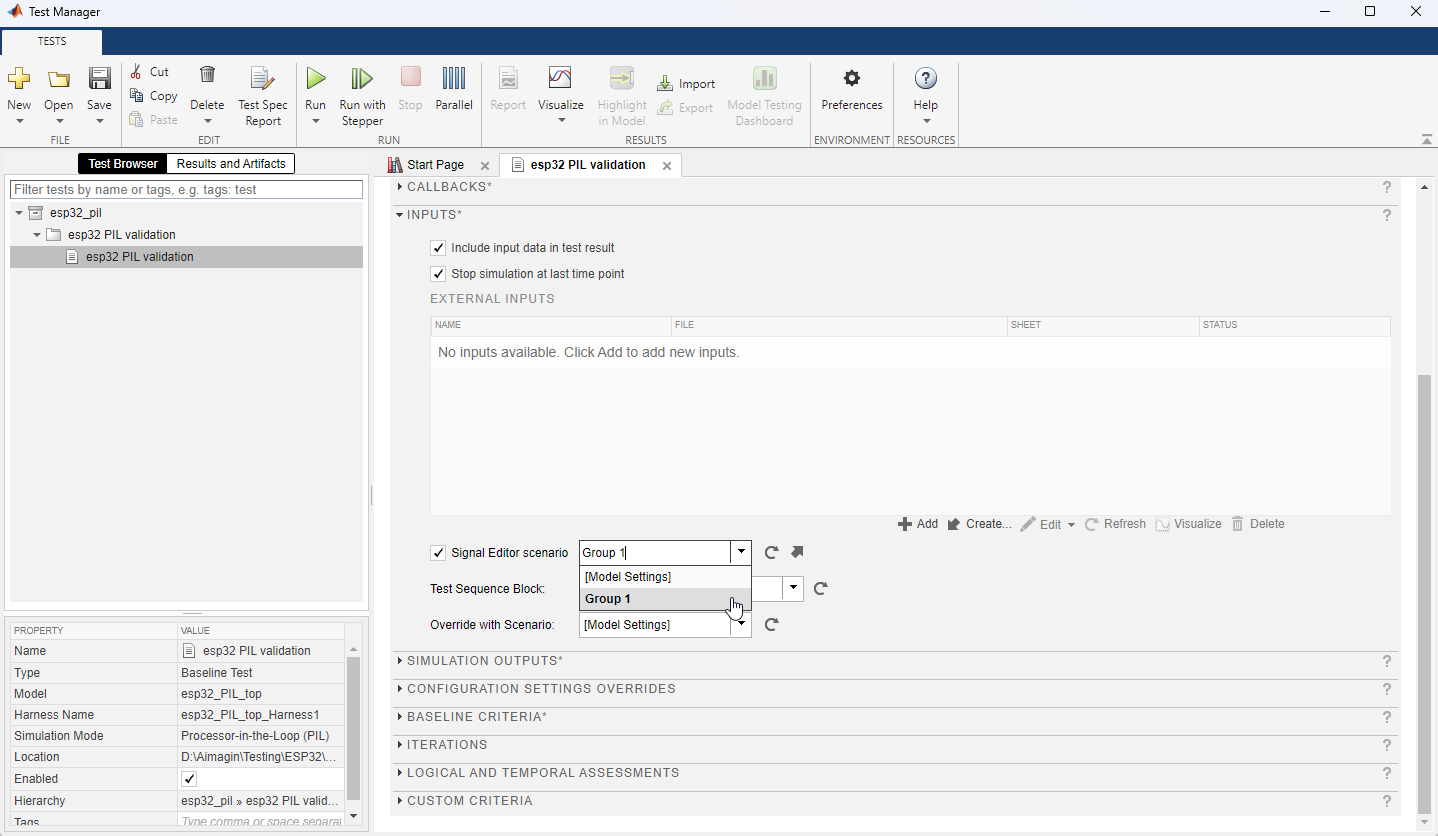
Task: Collapse the toolstrip ribbon
Action: (1425, 139)
